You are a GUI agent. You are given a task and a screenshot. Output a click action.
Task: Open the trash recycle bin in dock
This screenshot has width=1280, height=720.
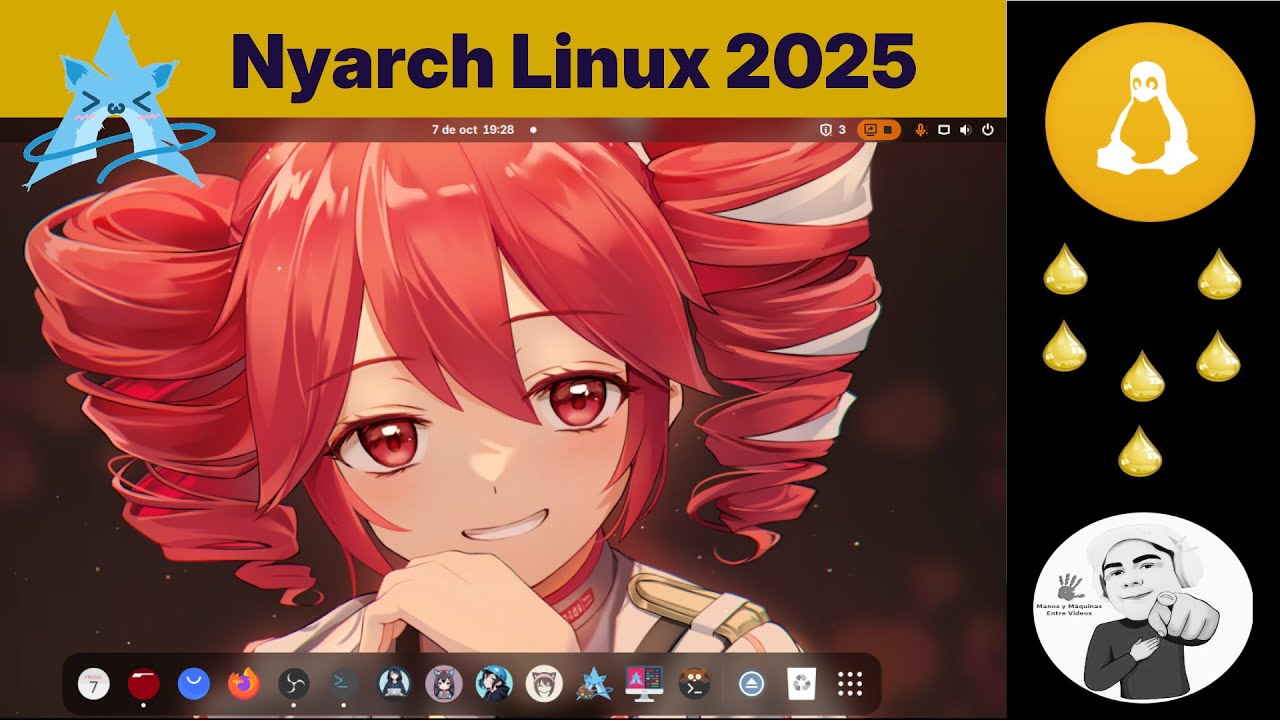[x=802, y=684]
